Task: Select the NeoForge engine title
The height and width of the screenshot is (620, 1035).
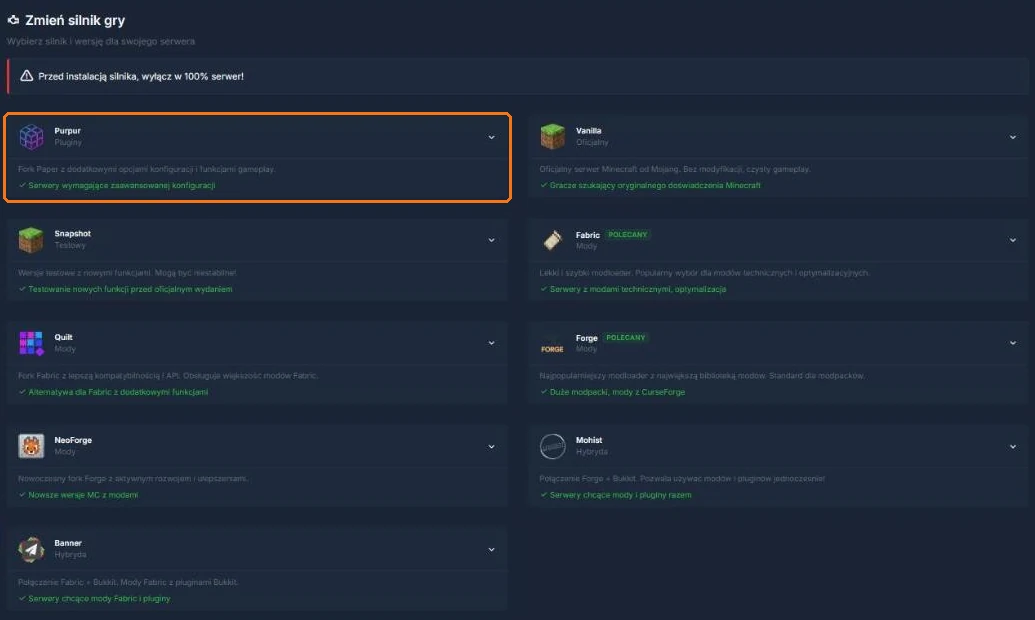Action: (x=73, y=440)
